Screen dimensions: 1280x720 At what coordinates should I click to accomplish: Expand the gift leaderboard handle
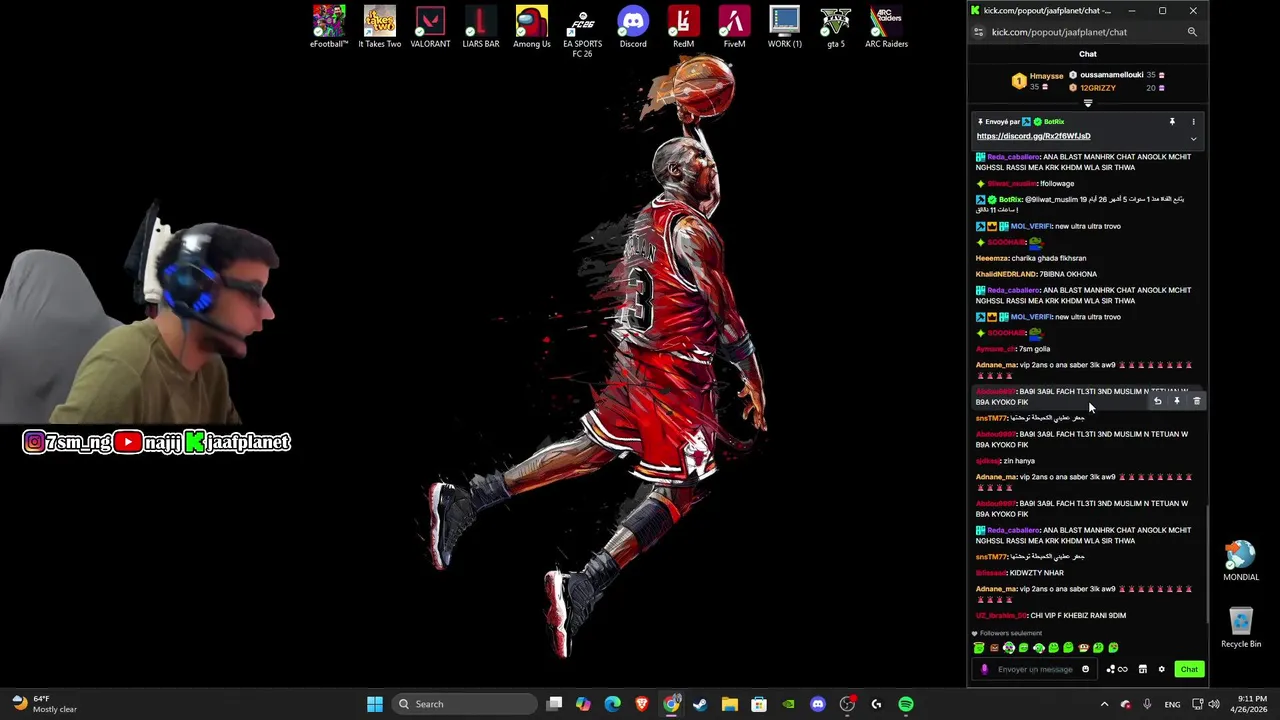1088,103
